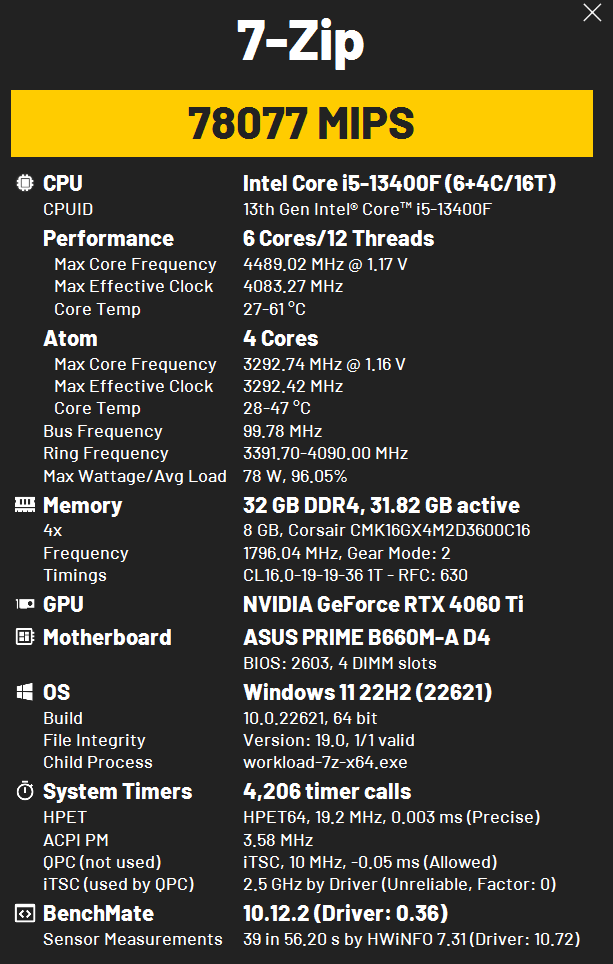Click the Windows 11 22H2 (22621) value
Viewport: 613px width, 964px height.
(x=368, y=692)
